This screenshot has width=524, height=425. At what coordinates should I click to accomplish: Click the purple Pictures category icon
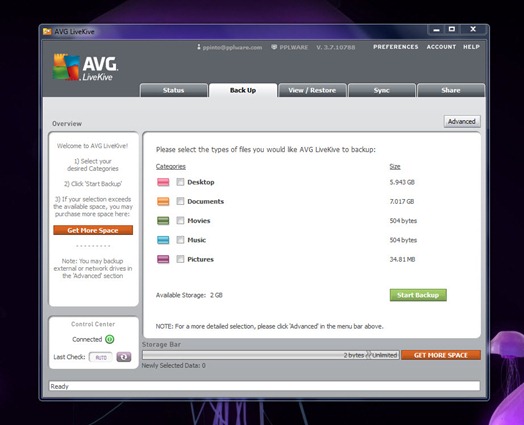[163, 259]
